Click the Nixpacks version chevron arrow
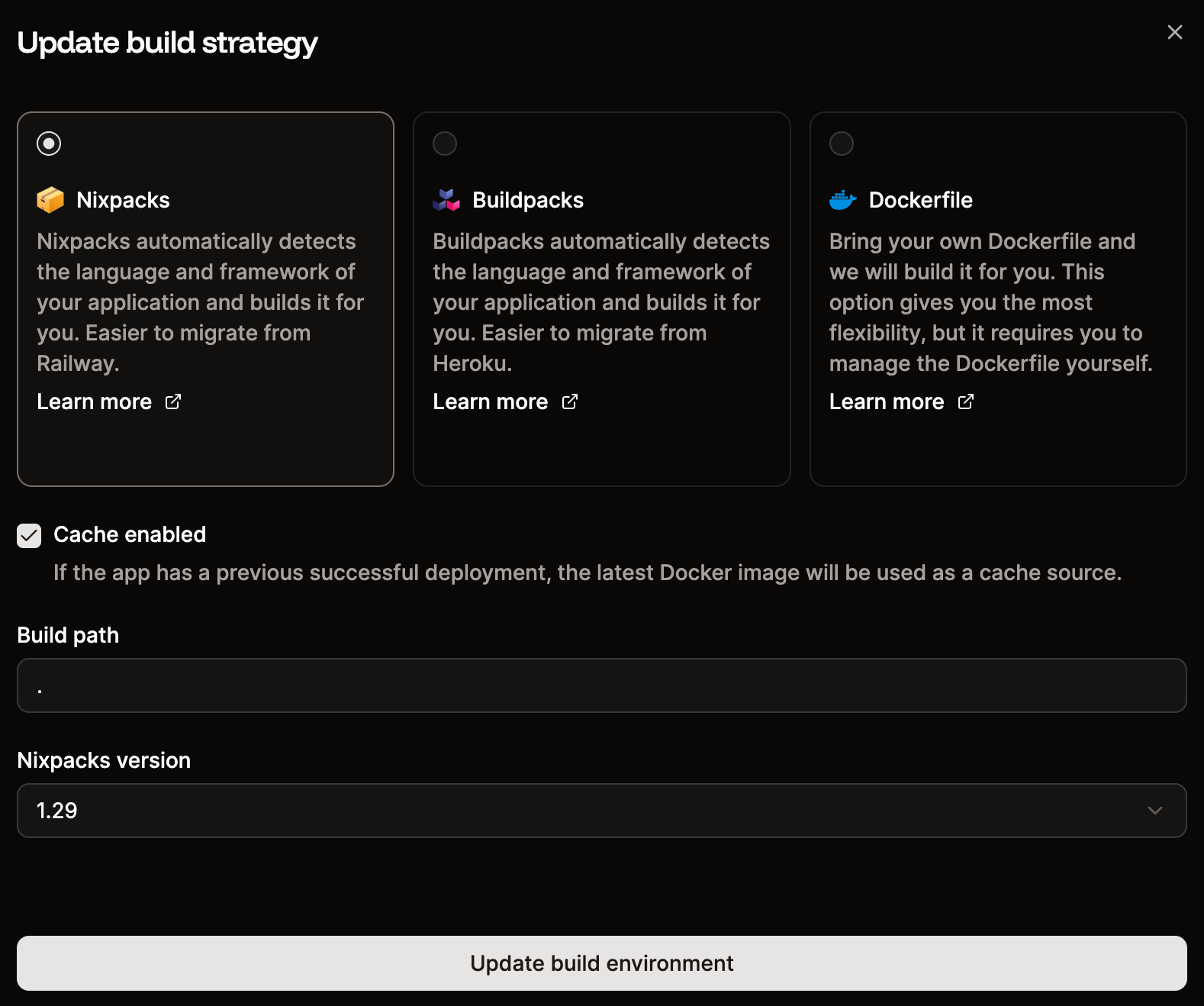The width and height of the screenshot is (1204, 1006). [x=1155, y=811]
